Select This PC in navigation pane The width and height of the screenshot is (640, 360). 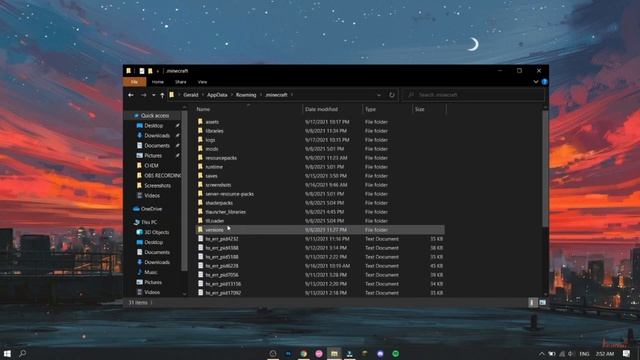149,222
